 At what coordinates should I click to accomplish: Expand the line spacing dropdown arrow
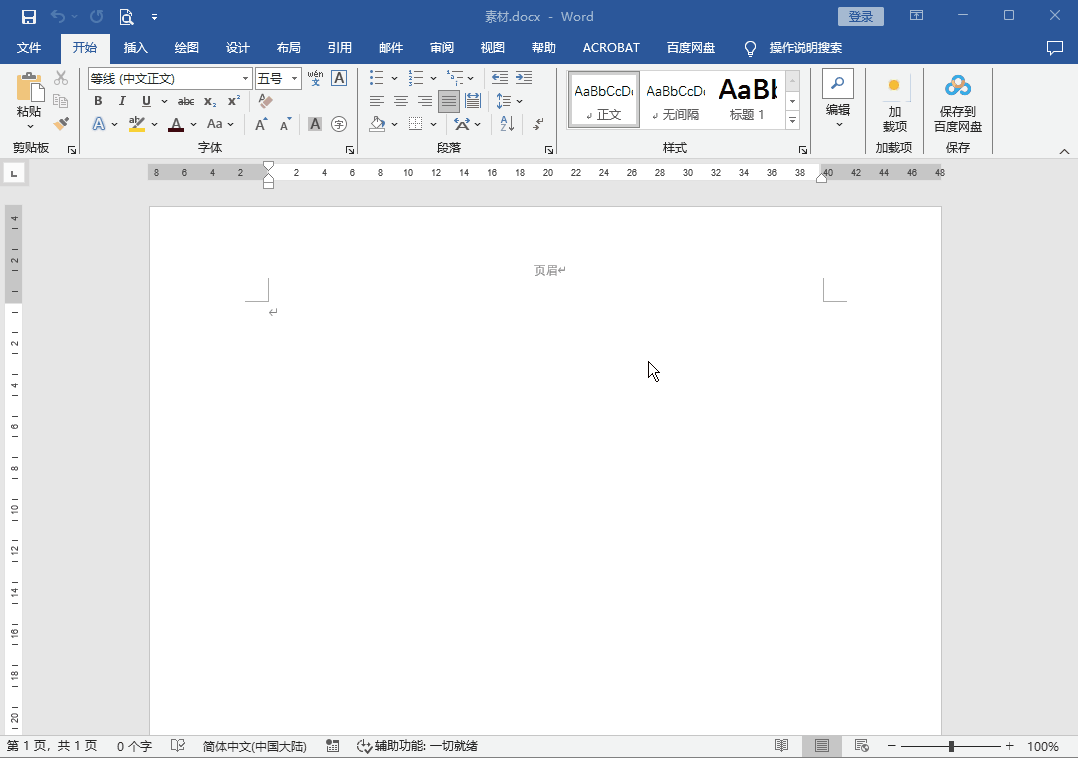pos(520,101)
